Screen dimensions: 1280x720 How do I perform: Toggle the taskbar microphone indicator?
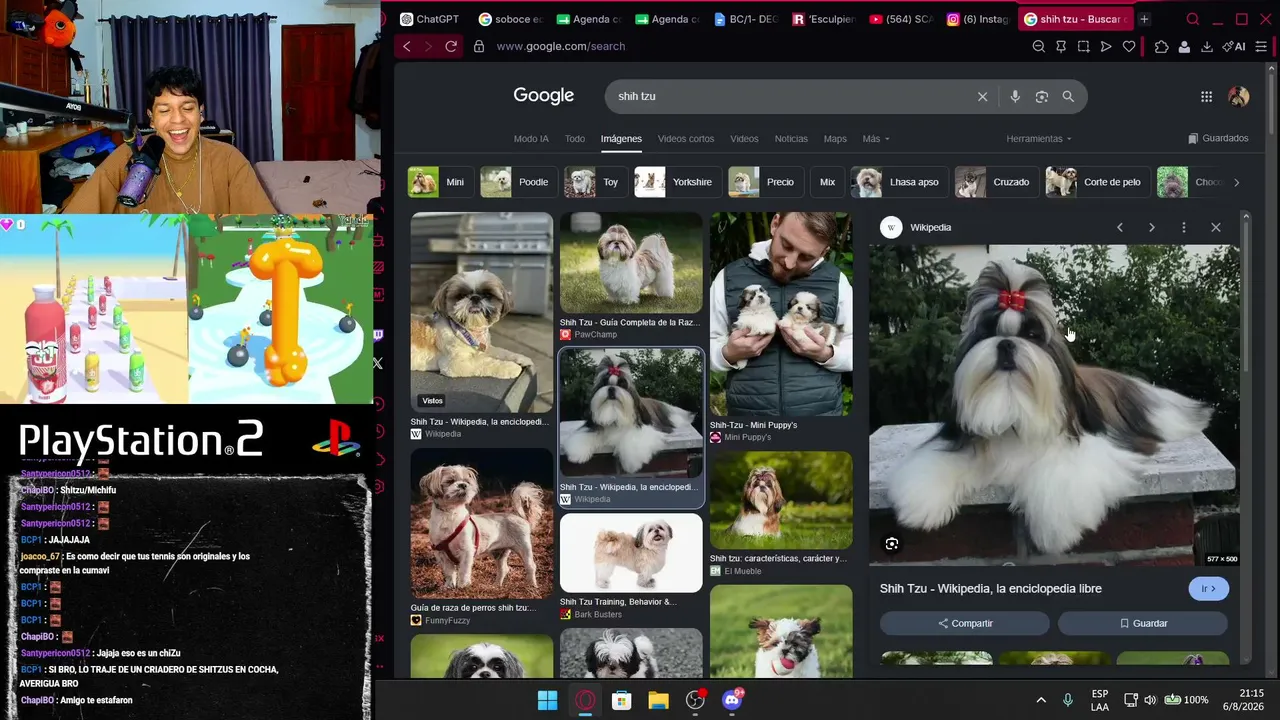[1068, 700]
